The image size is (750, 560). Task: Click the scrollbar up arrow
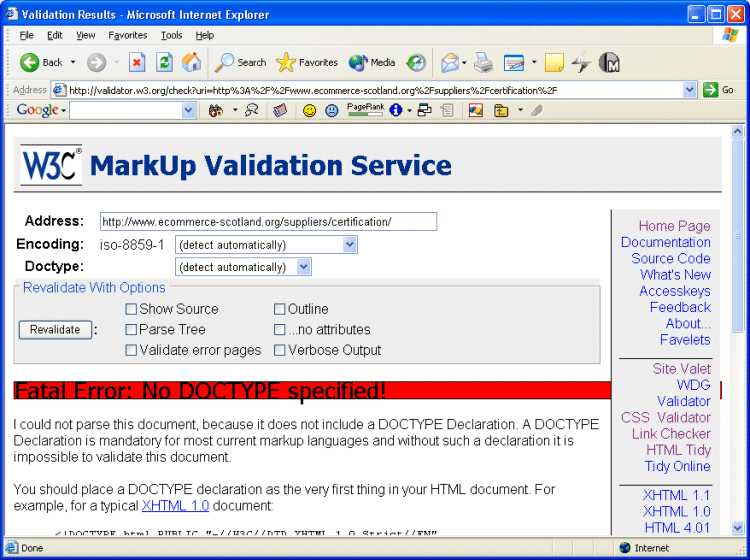click(x=737, y=131)
